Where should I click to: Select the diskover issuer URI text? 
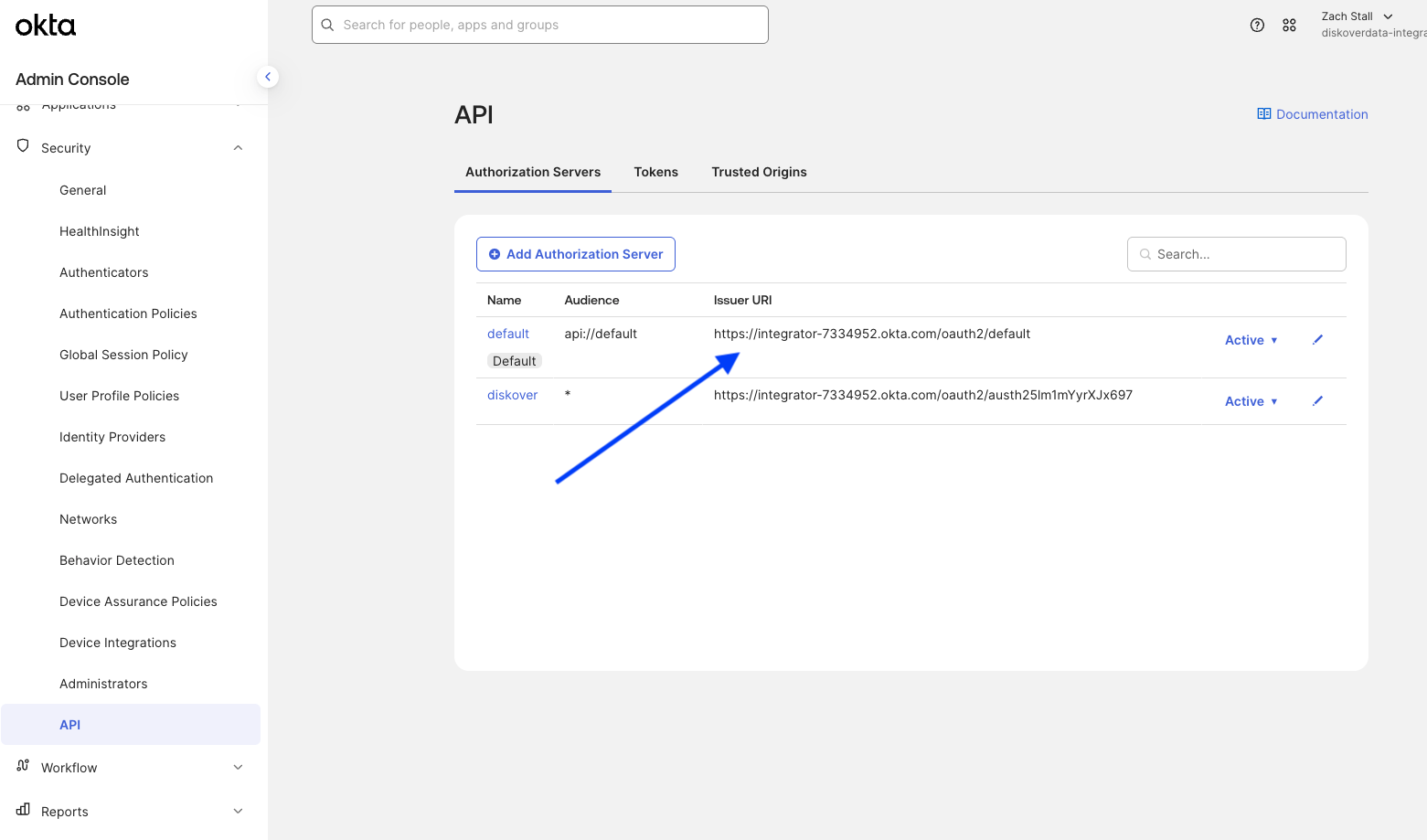923,395
